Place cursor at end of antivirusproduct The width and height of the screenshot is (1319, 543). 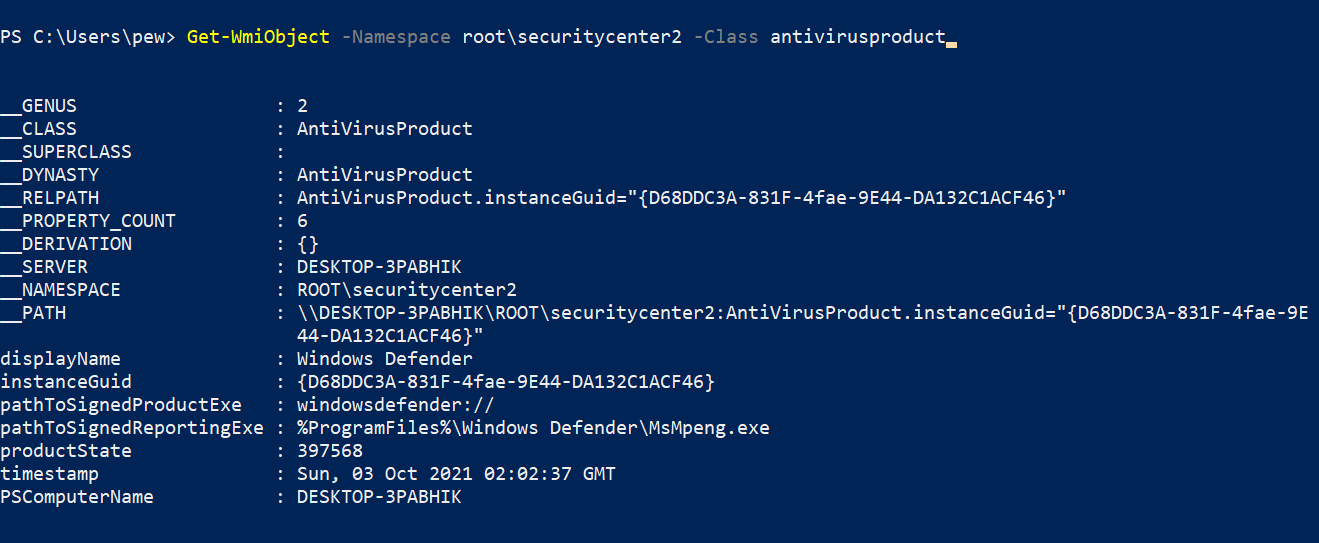945,37
